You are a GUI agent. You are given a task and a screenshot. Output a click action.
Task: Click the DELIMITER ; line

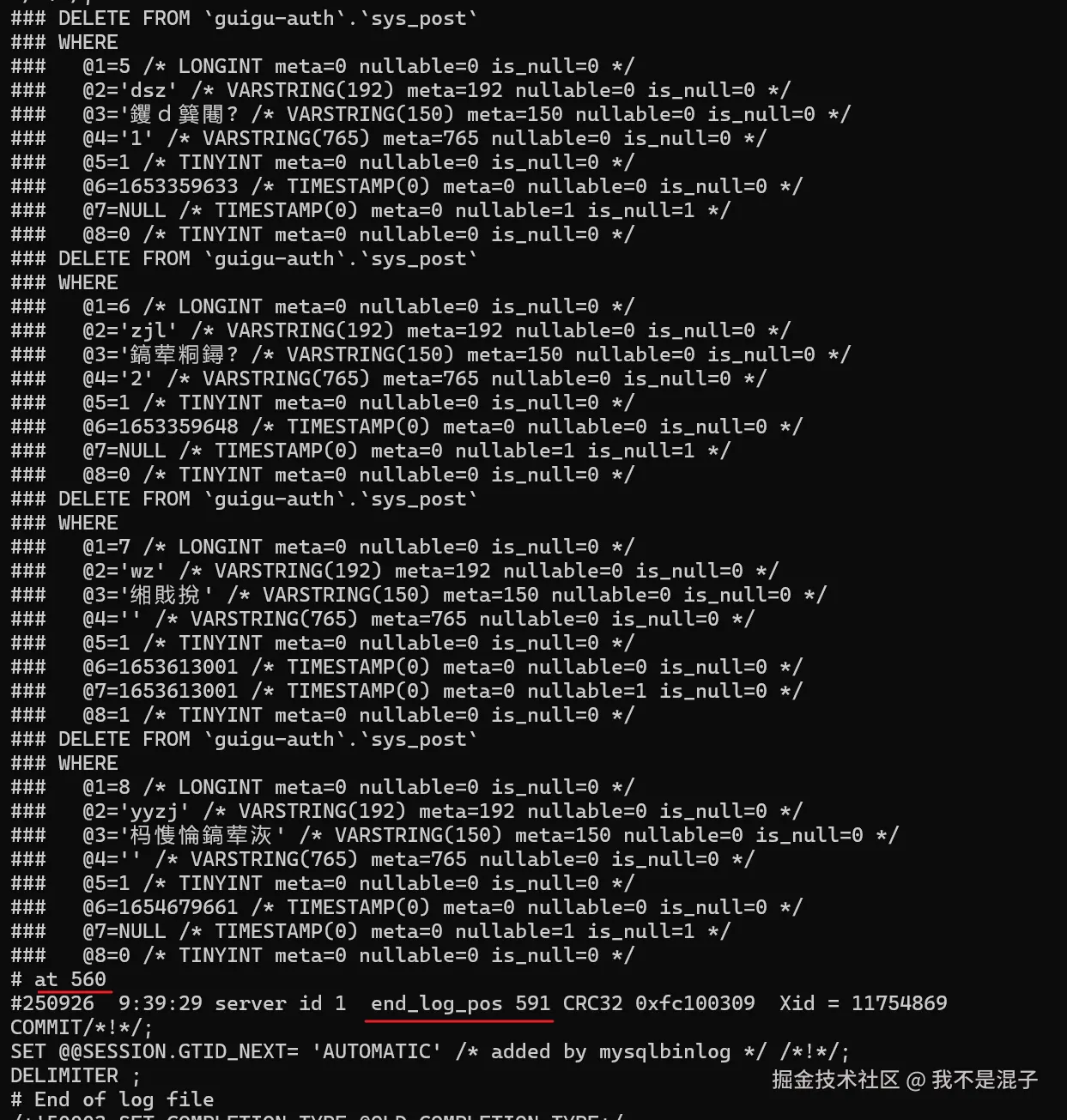76,1075
